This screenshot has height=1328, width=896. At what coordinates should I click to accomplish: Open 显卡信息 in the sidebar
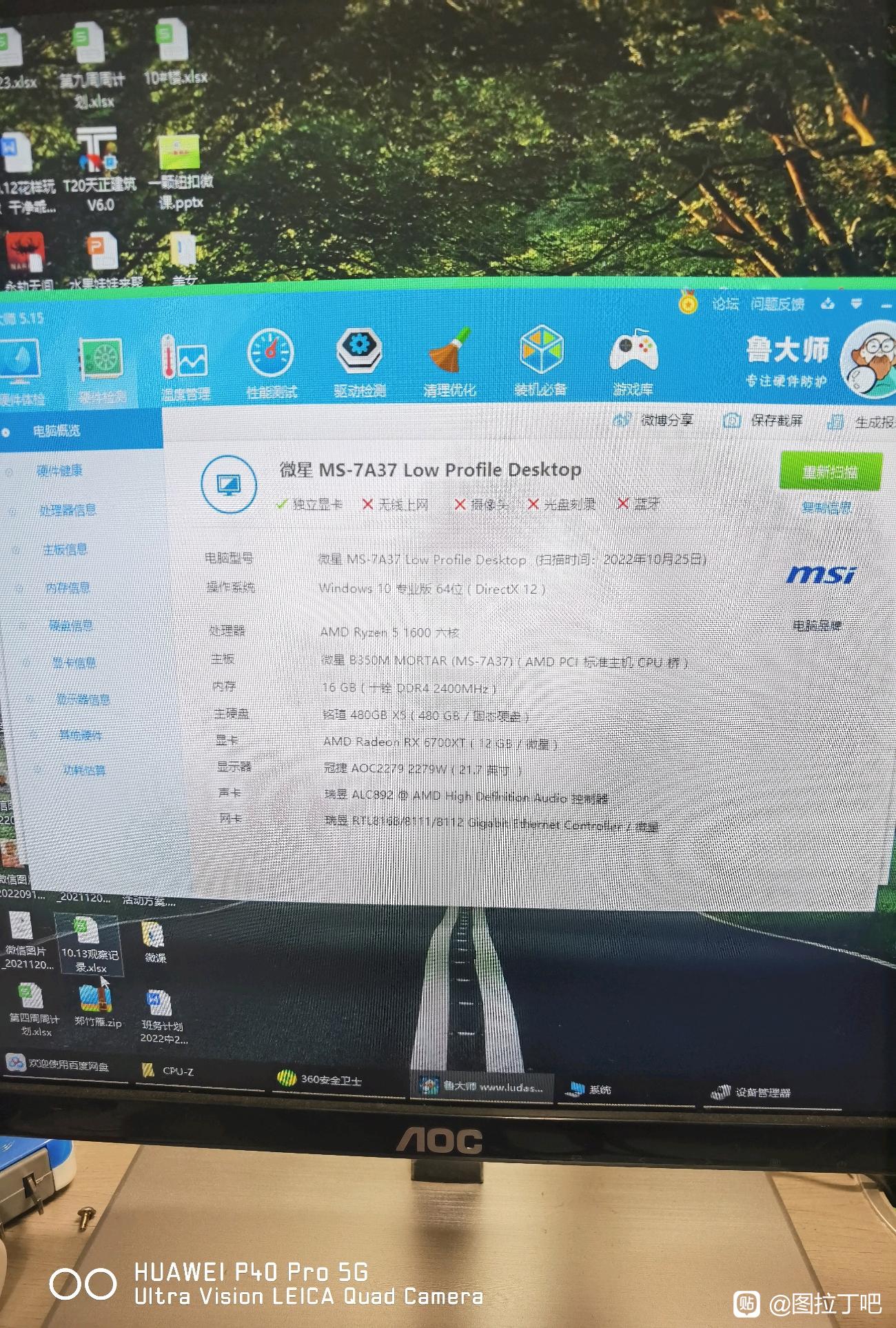[x=74, y=663]
